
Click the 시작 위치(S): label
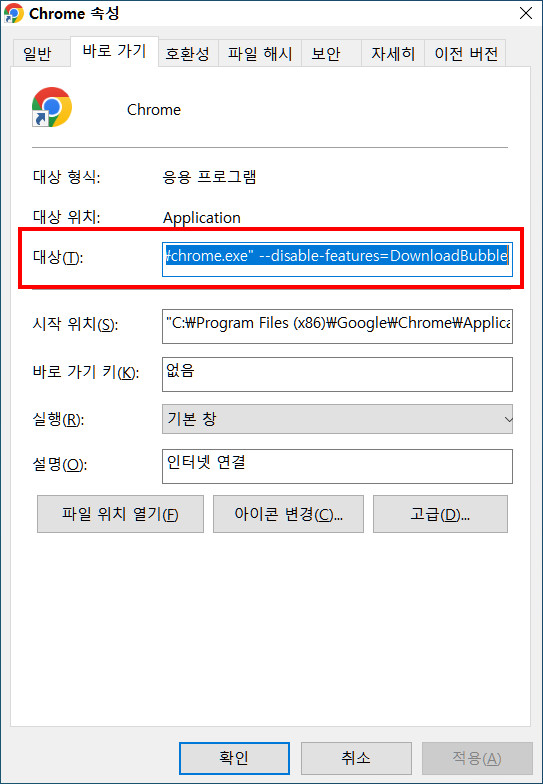(x=75, y=324)
